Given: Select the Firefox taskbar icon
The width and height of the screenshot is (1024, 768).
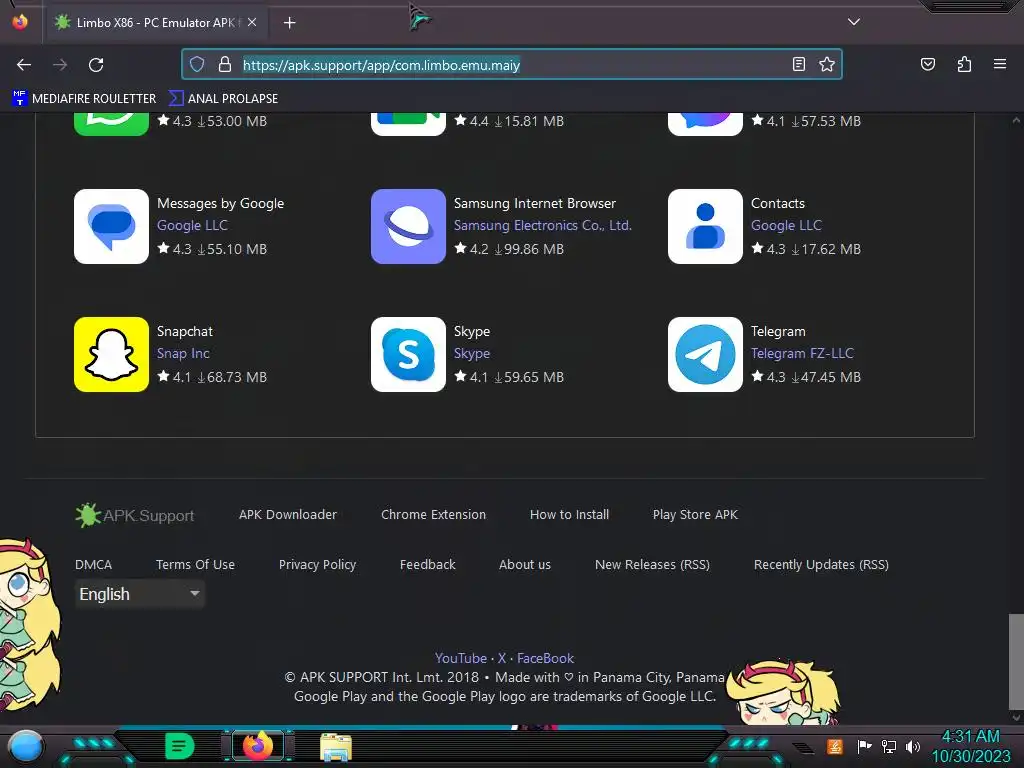Looking at the screenshot, I should click(x=257, y=746).
